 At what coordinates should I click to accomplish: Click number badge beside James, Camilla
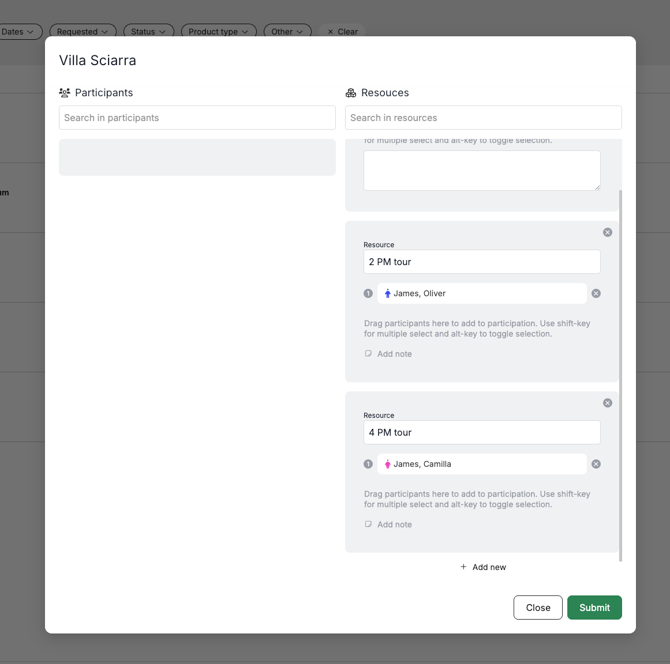point(368,464)
